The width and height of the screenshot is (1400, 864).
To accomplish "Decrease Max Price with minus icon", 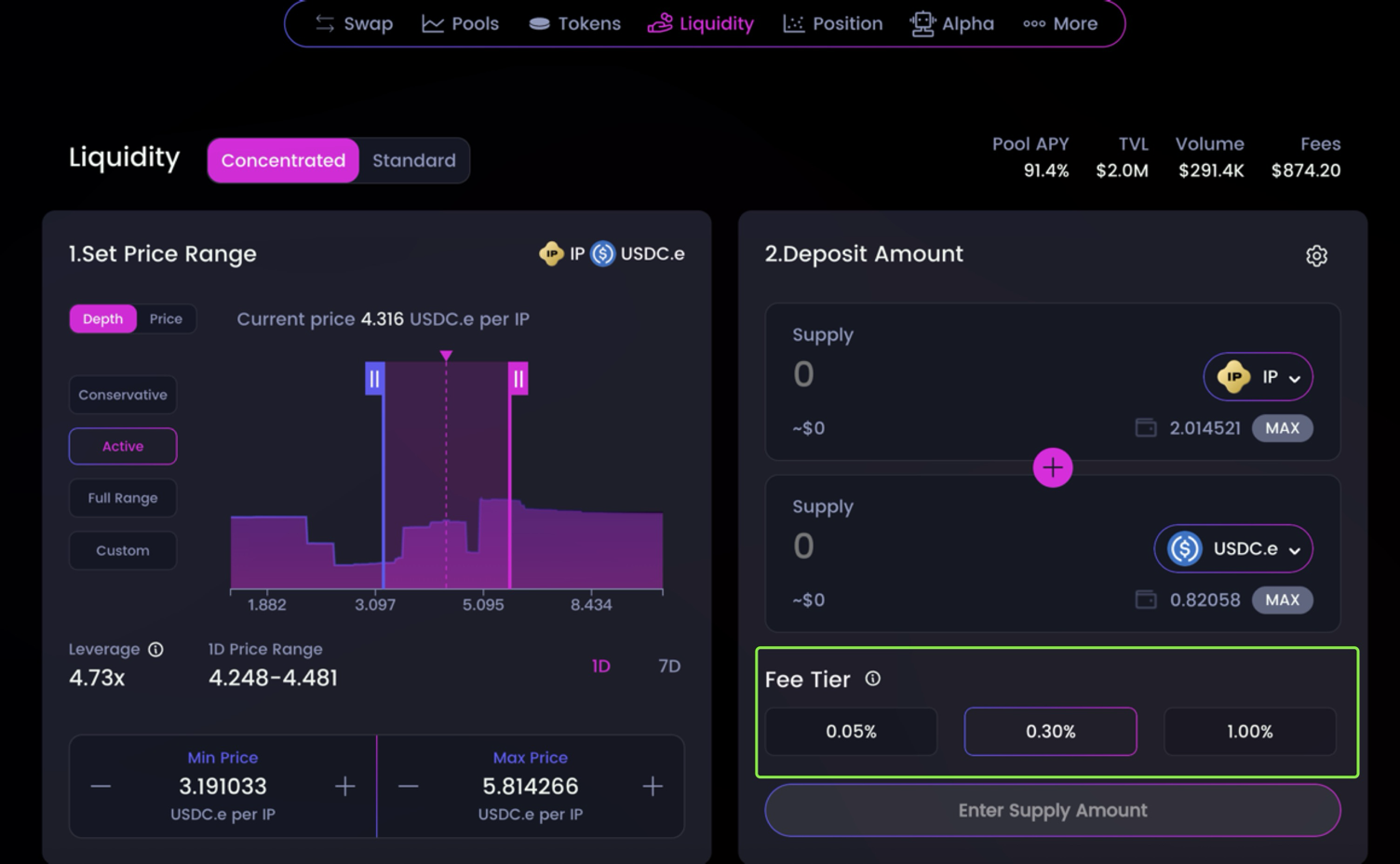I will [409, 787].
